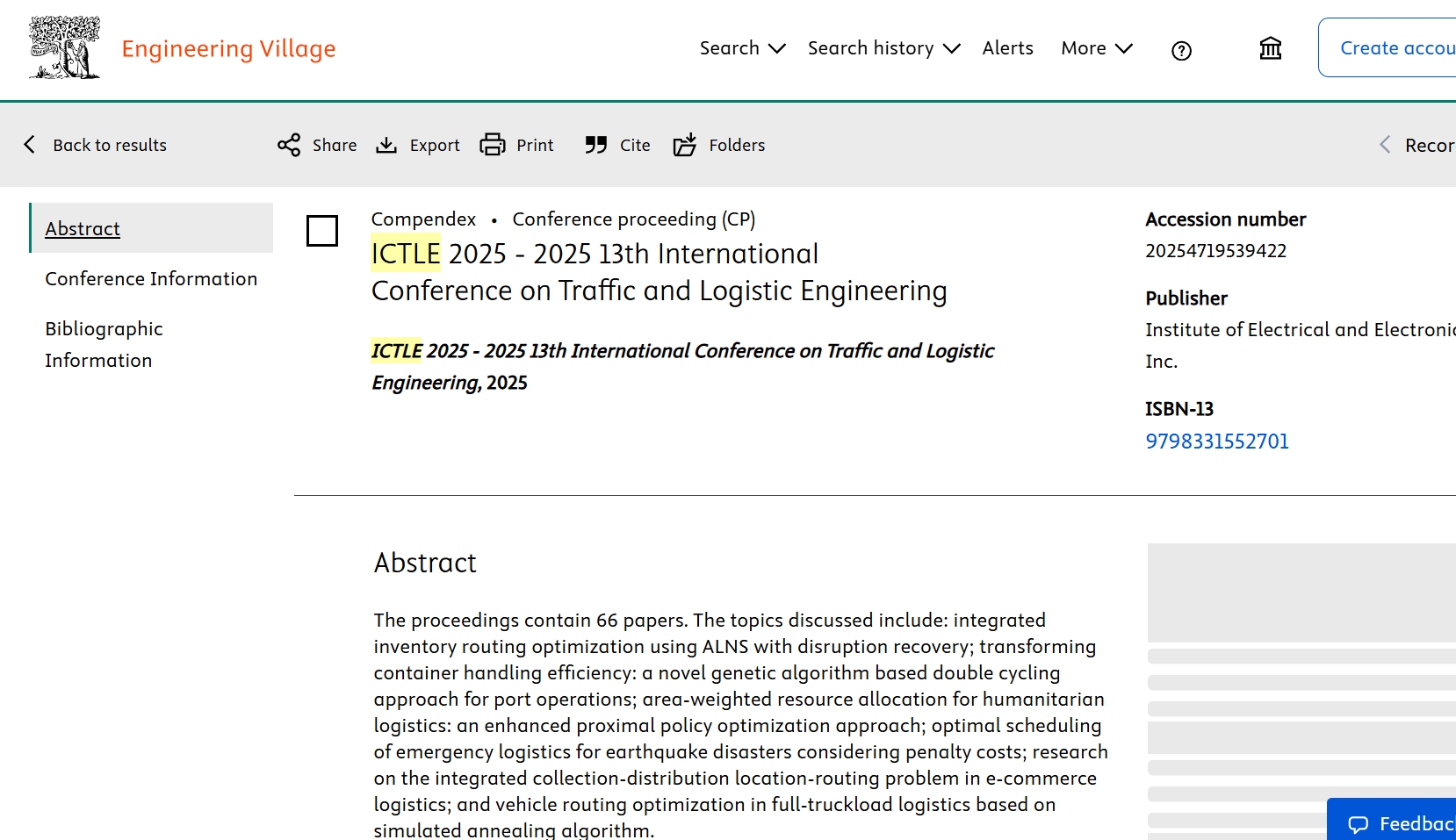Screen dimensions: 1456x840
Task: Click the institution building icon
Action: [1270, 48]
